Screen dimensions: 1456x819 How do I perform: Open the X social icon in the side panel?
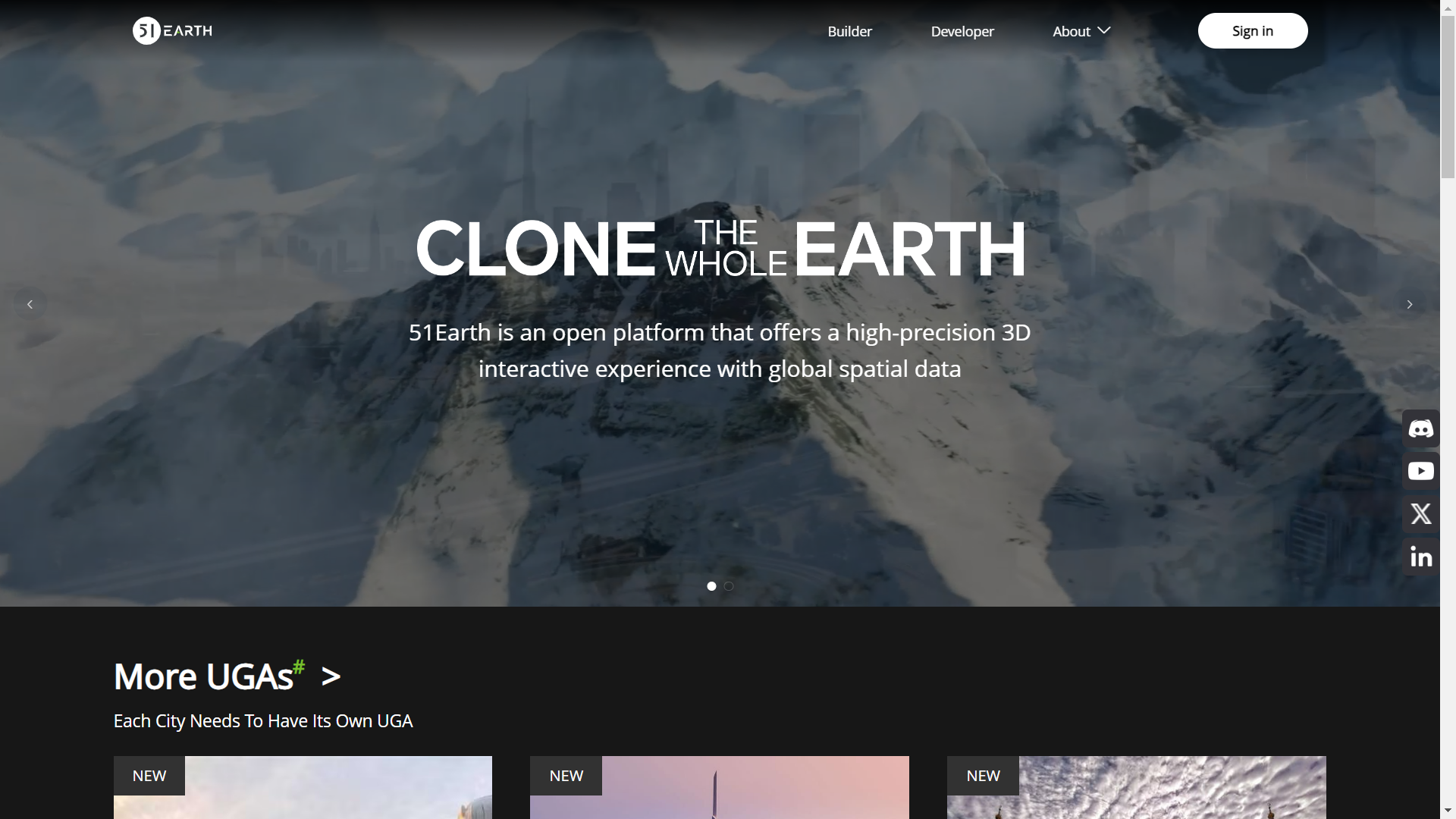[x=1421, y=514]
